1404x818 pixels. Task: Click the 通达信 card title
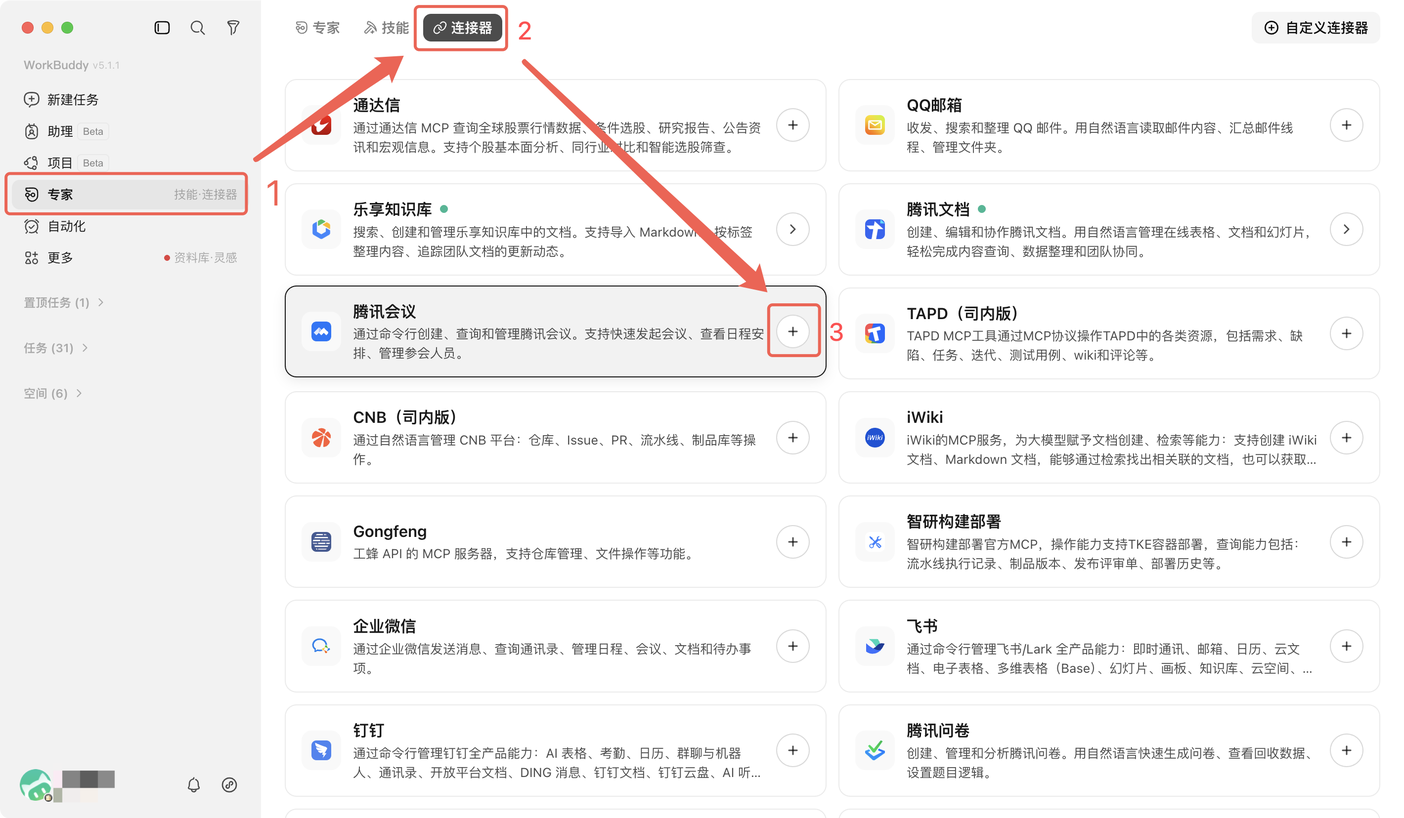click(x=376, y=105)
